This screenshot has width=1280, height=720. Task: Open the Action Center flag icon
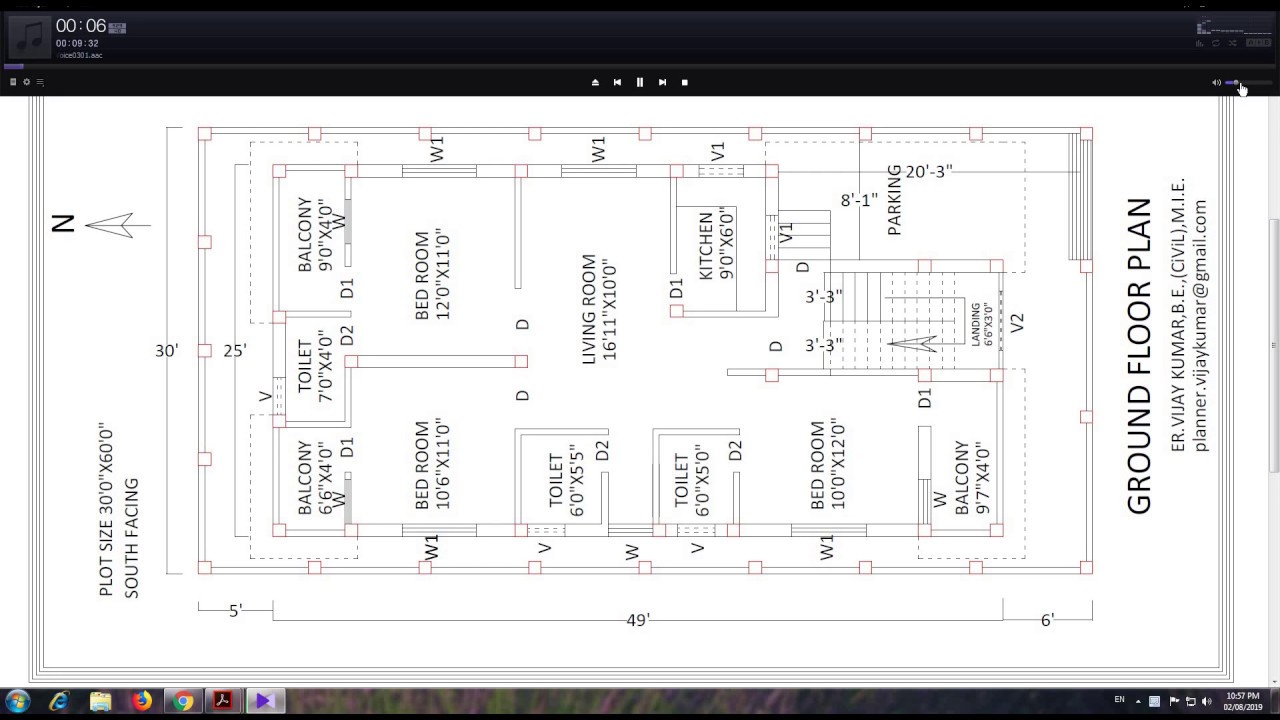[x=1175, y=701]
